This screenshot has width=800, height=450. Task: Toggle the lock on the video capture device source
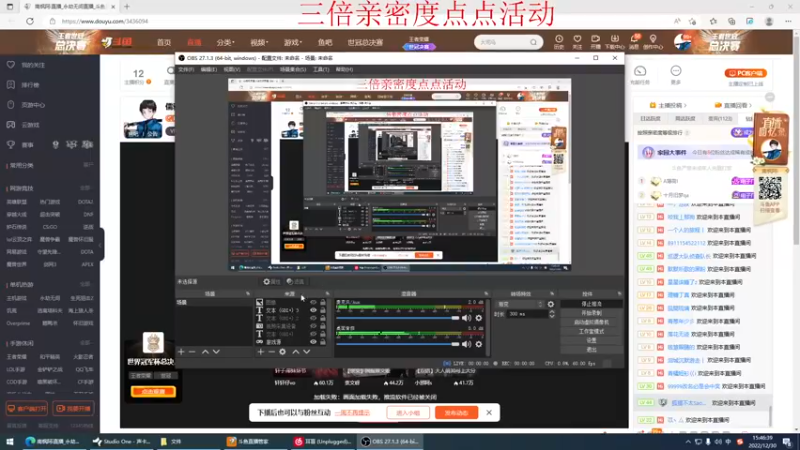(x=323, y=326)
